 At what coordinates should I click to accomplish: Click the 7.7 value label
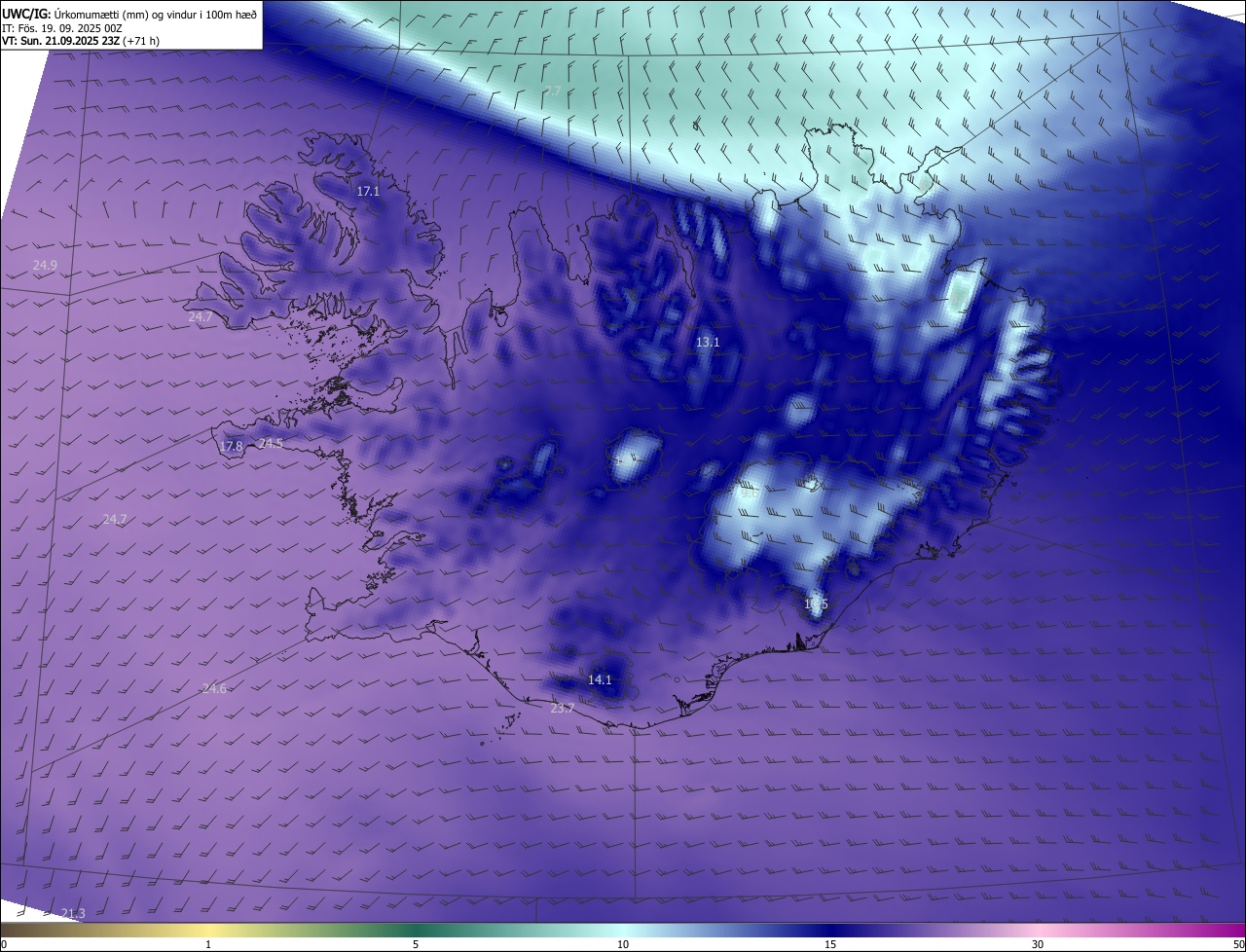coord(552,91)
